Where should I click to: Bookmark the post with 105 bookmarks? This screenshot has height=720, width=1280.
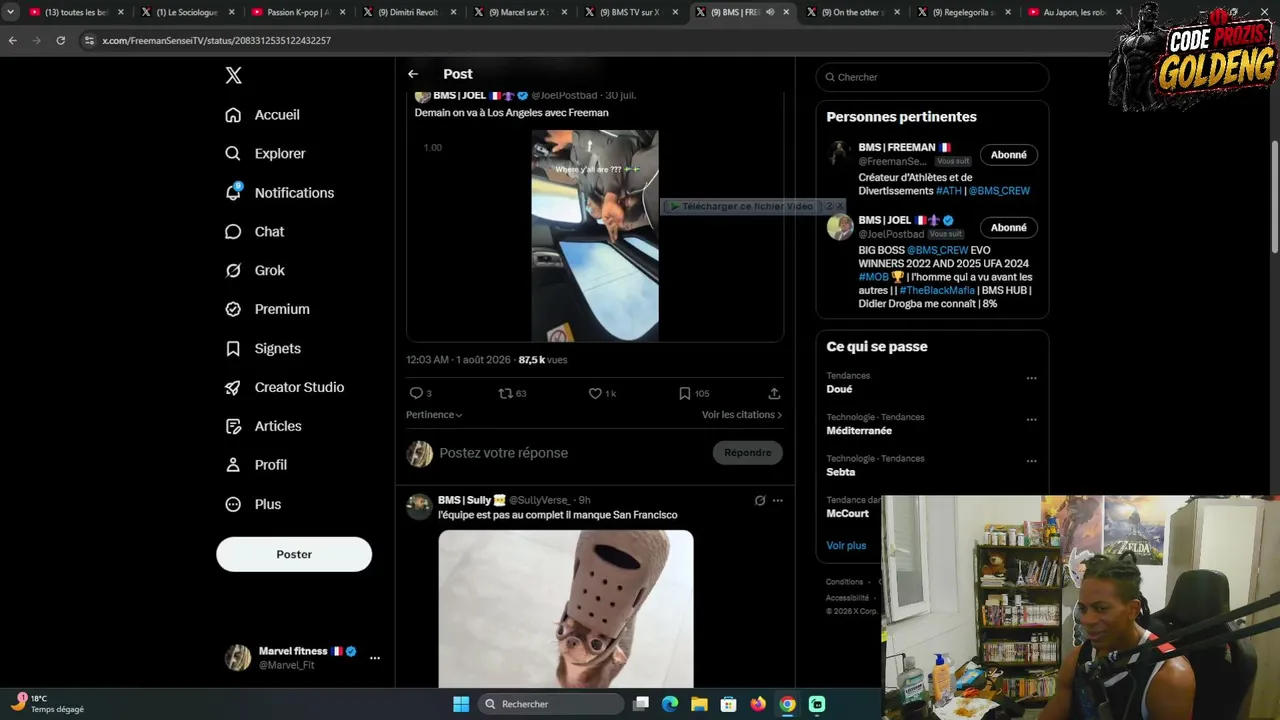pos(685,394)
